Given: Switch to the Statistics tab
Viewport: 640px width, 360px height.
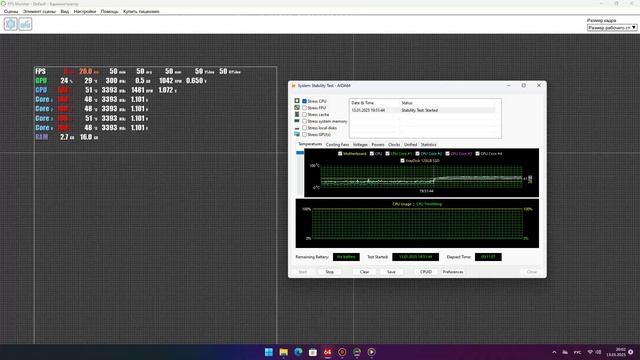Looking at the screenshot, I should coord(428,144).
